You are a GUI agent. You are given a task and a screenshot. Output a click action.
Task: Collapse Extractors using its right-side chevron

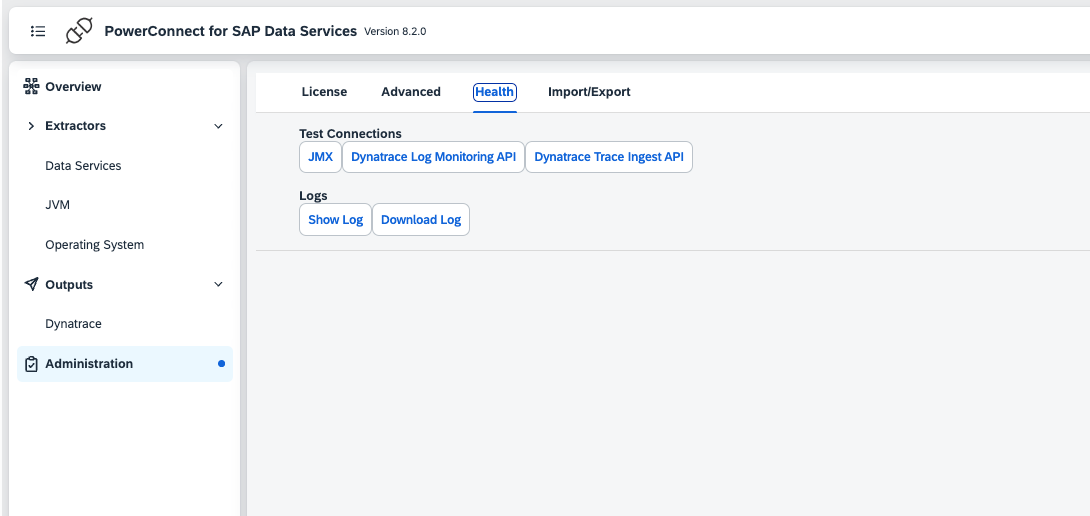219,126
